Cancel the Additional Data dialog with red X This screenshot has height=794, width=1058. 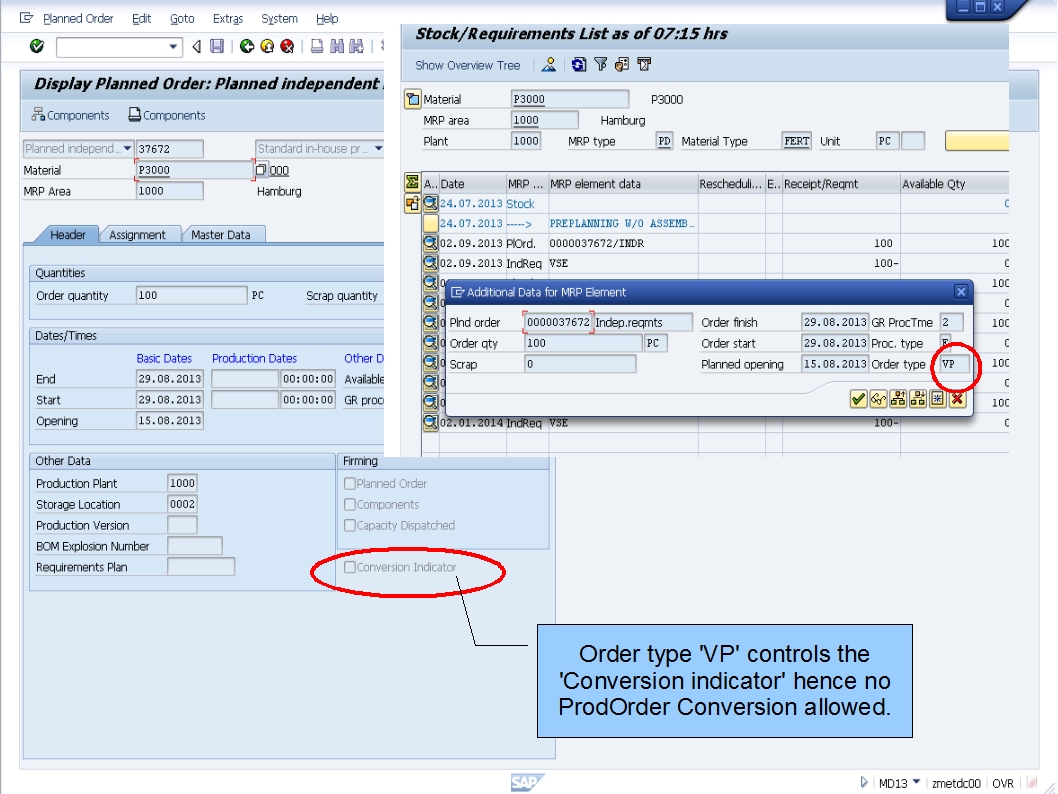tap(956, 399)
